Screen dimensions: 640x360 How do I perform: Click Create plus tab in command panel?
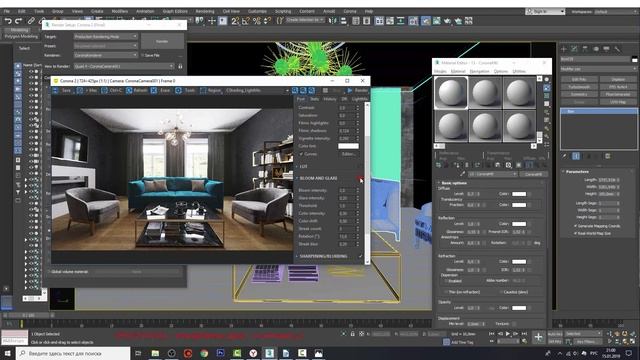[x=564, y=49]
